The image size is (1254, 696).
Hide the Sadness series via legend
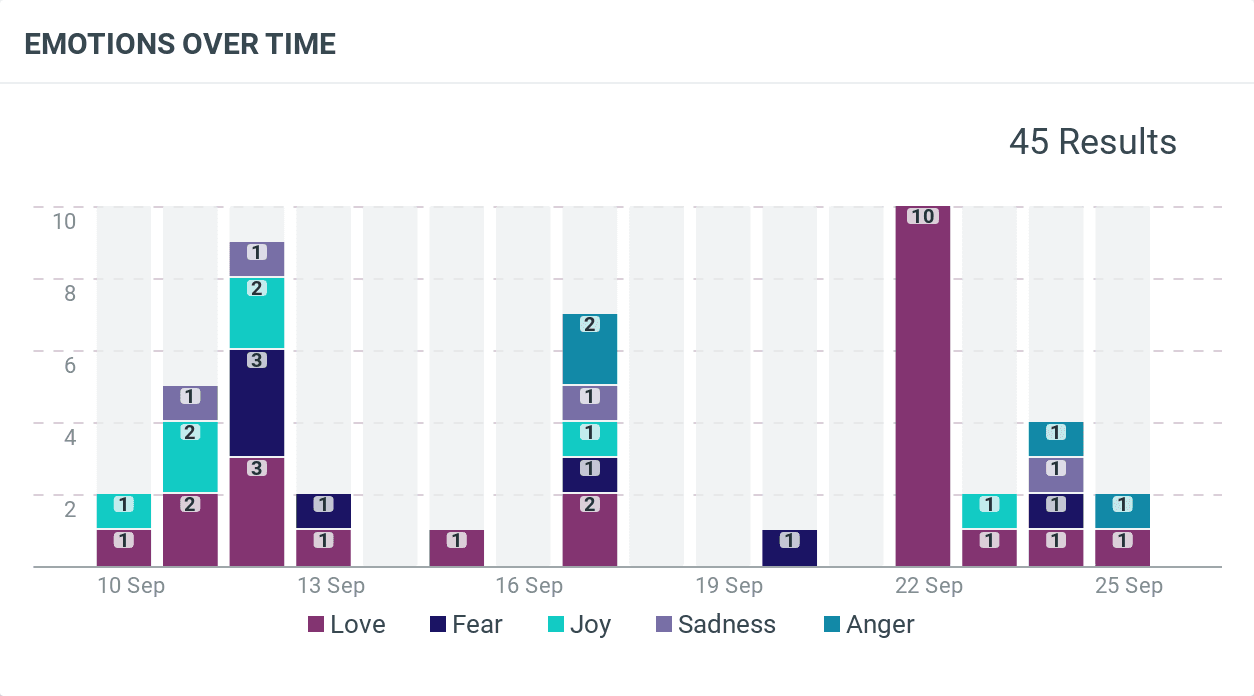(x=726, y=625)
